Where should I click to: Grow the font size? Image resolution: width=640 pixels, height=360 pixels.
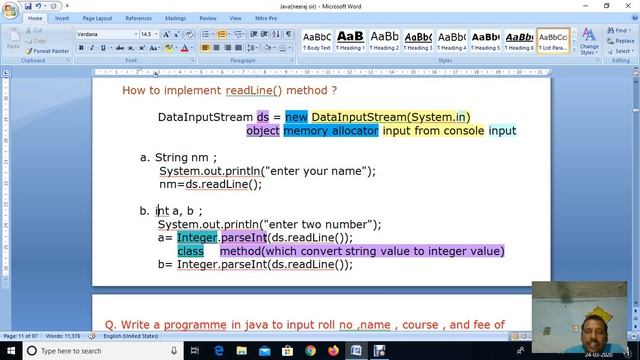coord(166,34)
